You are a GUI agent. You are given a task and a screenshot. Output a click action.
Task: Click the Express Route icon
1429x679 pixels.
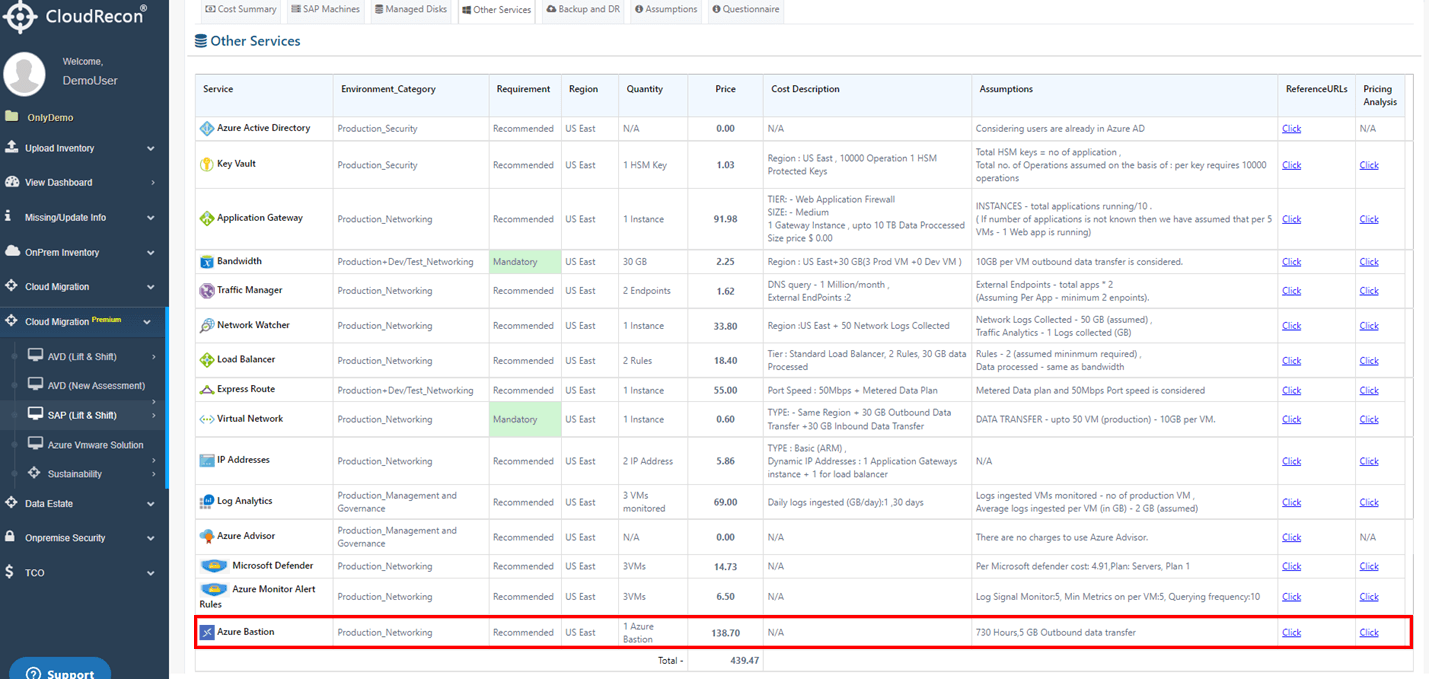(207, 390)
